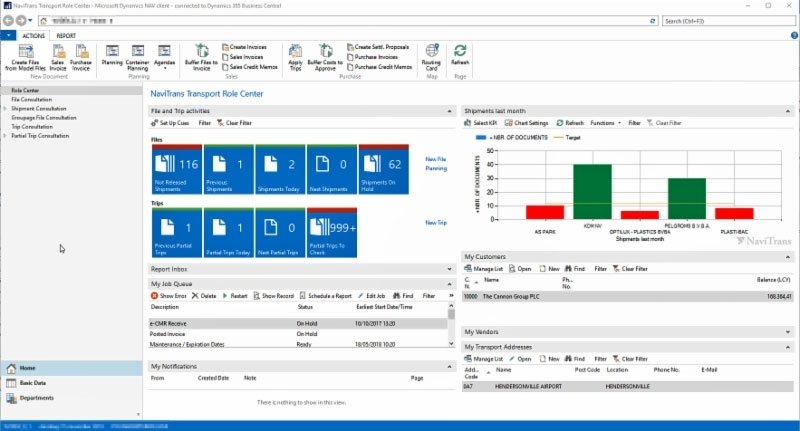800x431 pixels.
Task: Click Create Settl. Proposals
Action: (x=378, y=47)
